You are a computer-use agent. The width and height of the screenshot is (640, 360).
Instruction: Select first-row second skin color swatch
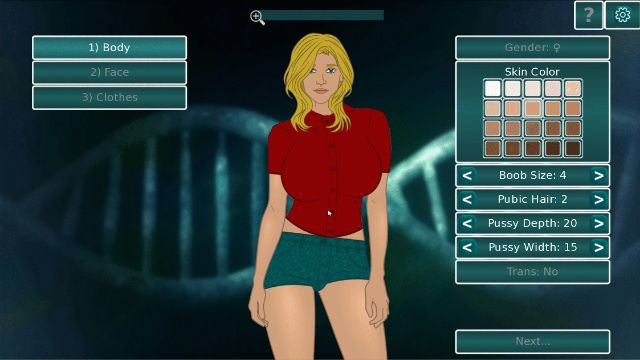point(513,88)
